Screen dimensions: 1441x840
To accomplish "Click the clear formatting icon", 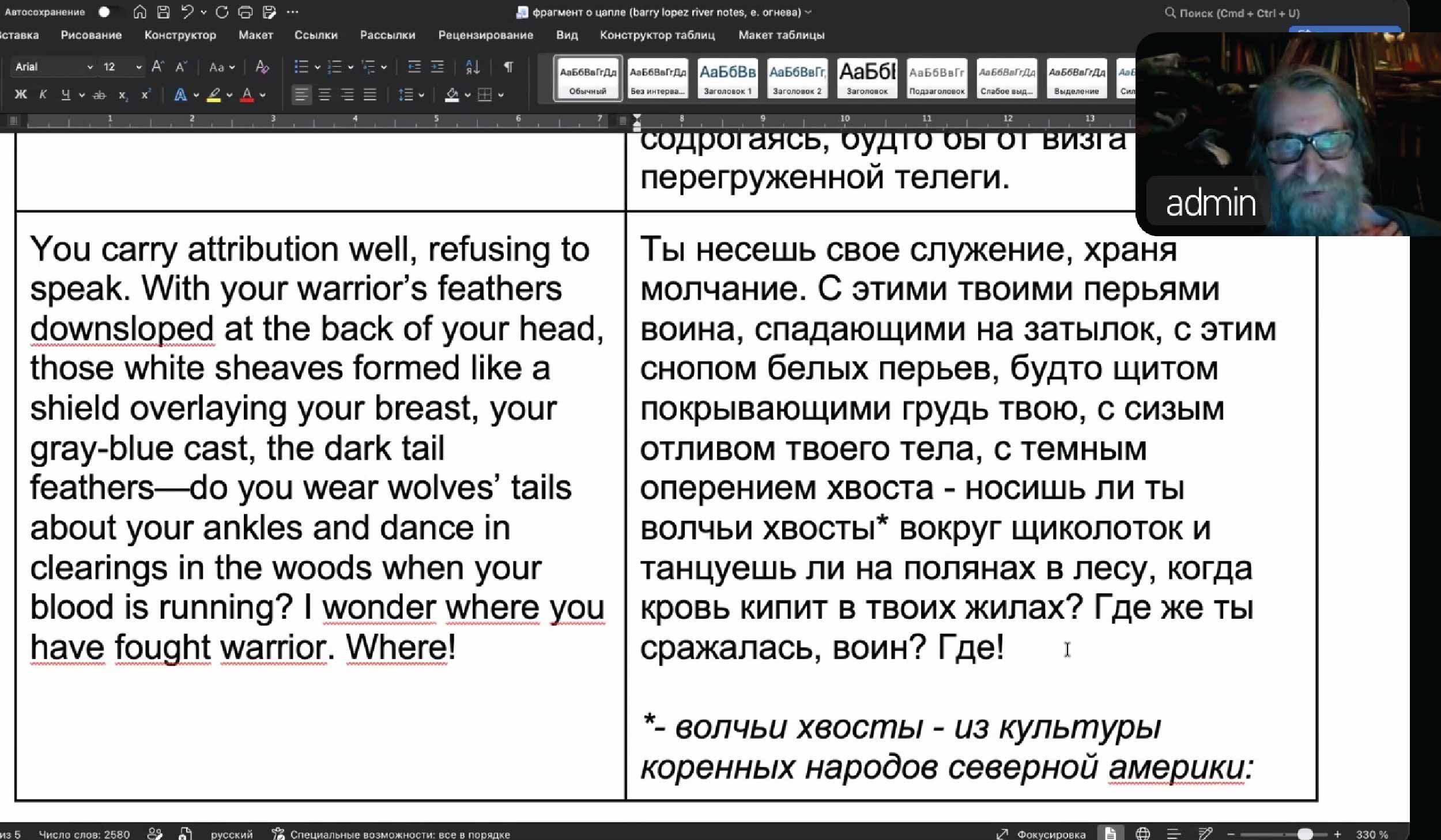I will coord(262,67).
